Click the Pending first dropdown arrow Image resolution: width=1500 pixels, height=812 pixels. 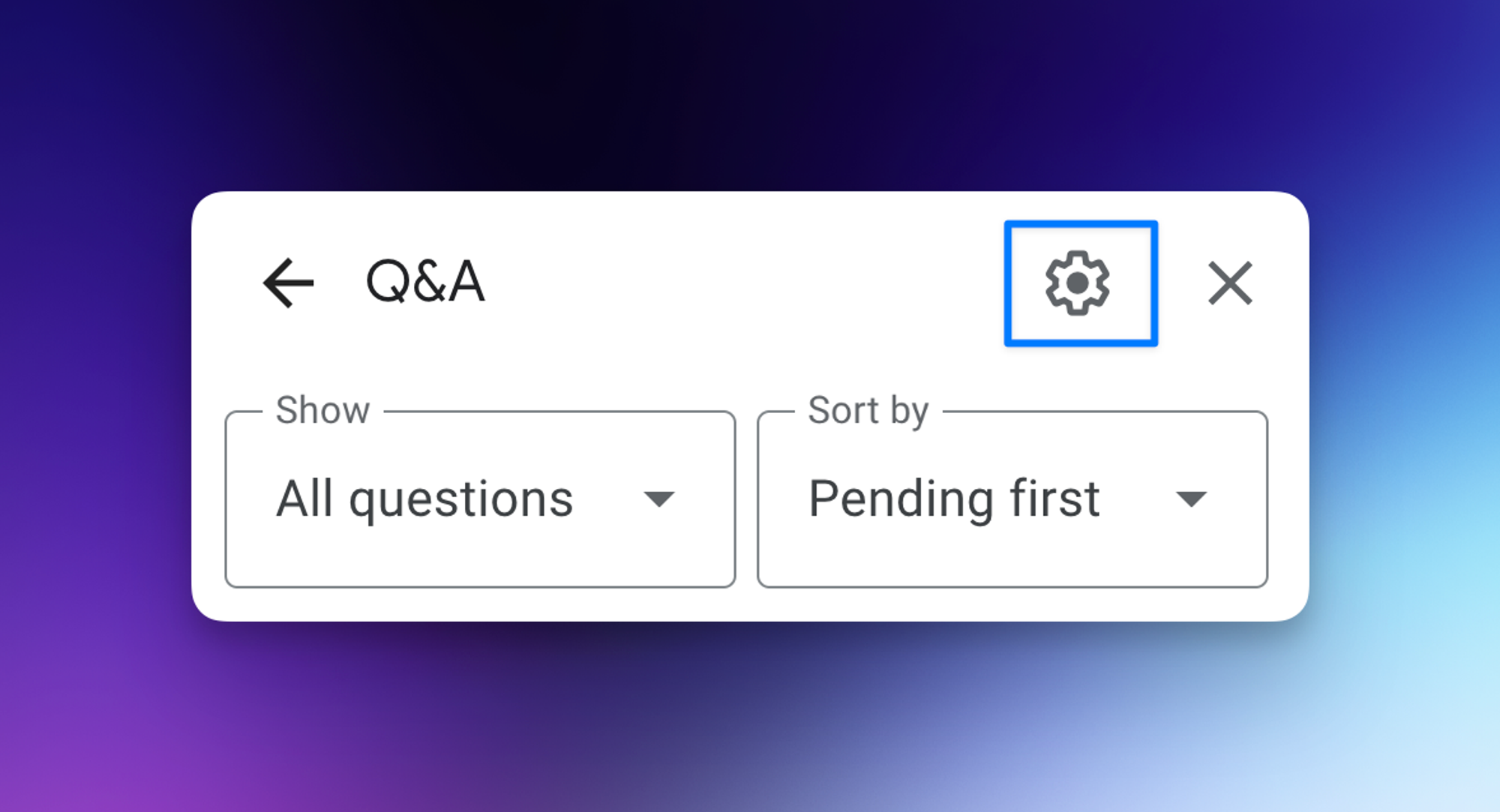[1191, 499]
